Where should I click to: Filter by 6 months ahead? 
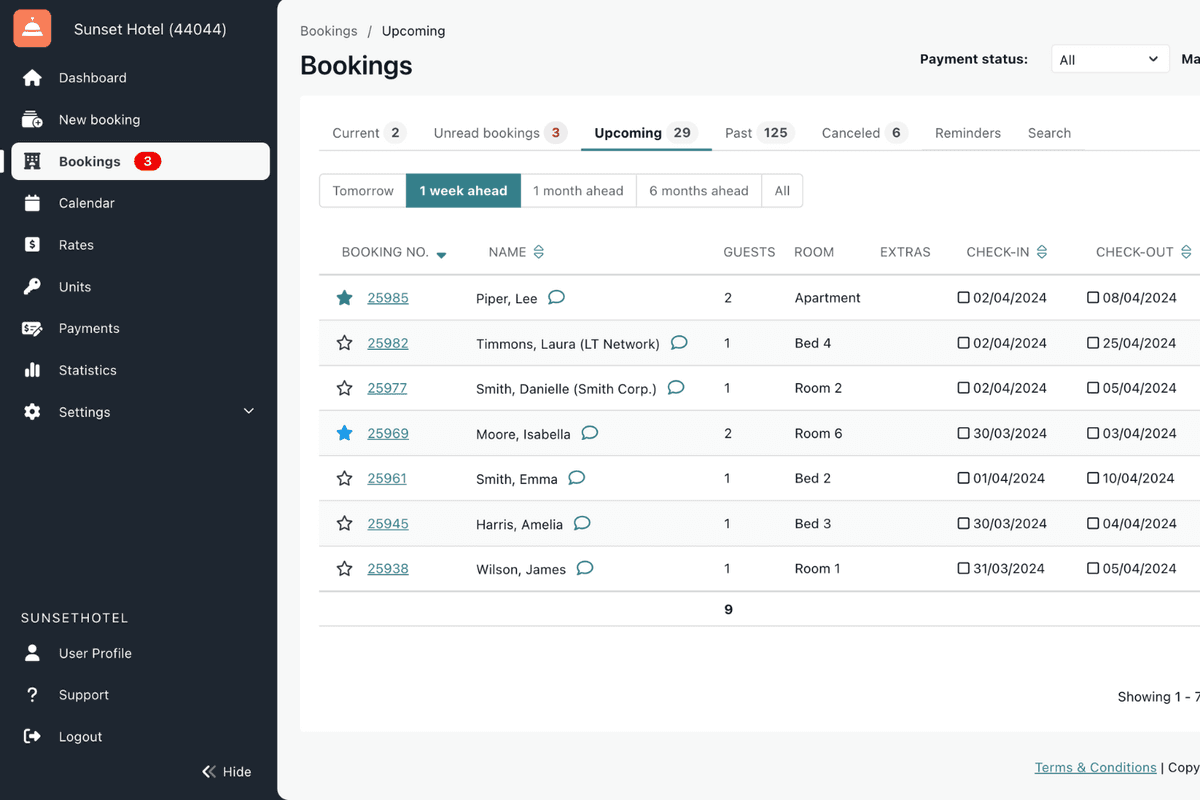point(699,191)
